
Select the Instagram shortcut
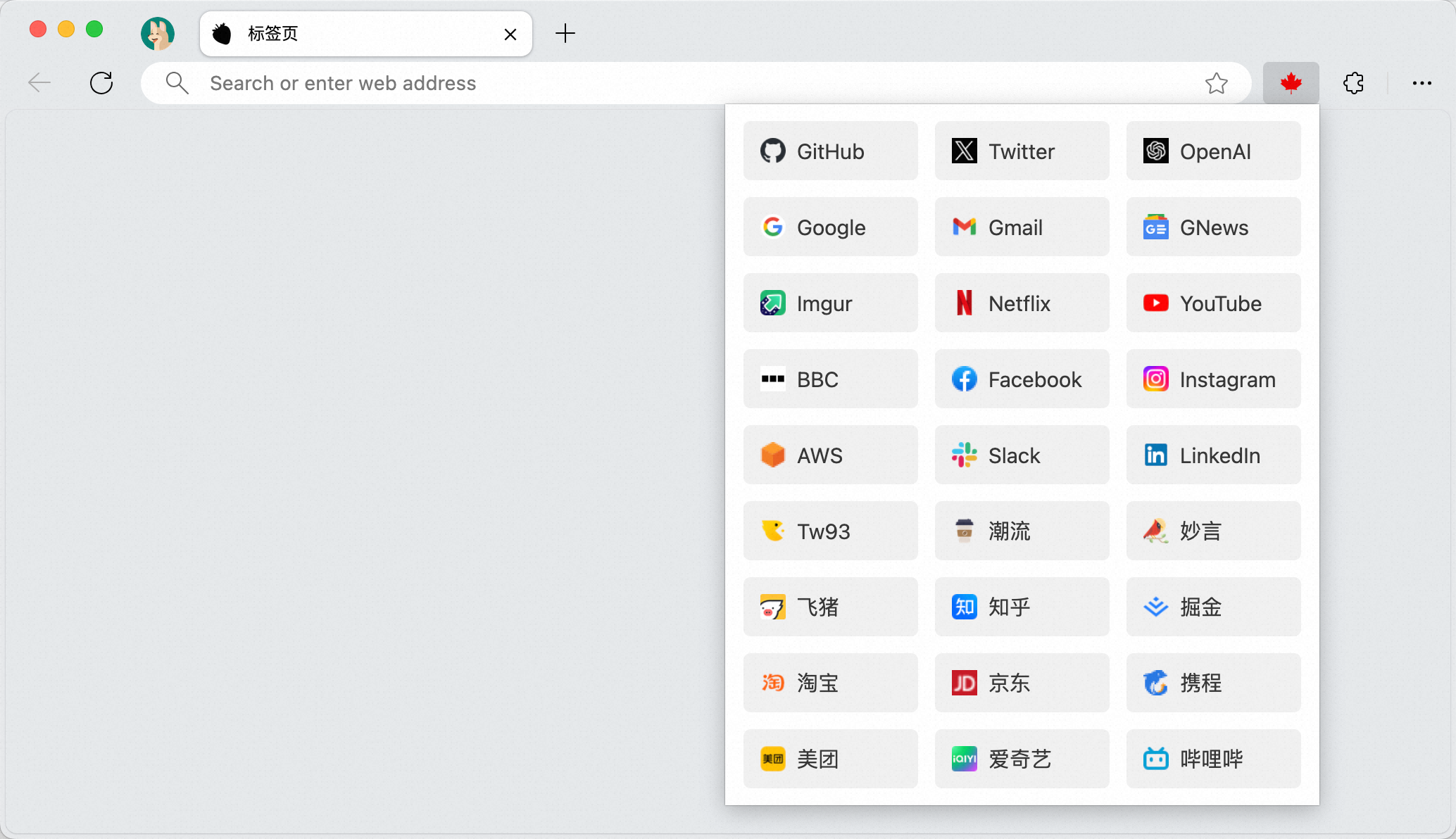pos(1213,379)
